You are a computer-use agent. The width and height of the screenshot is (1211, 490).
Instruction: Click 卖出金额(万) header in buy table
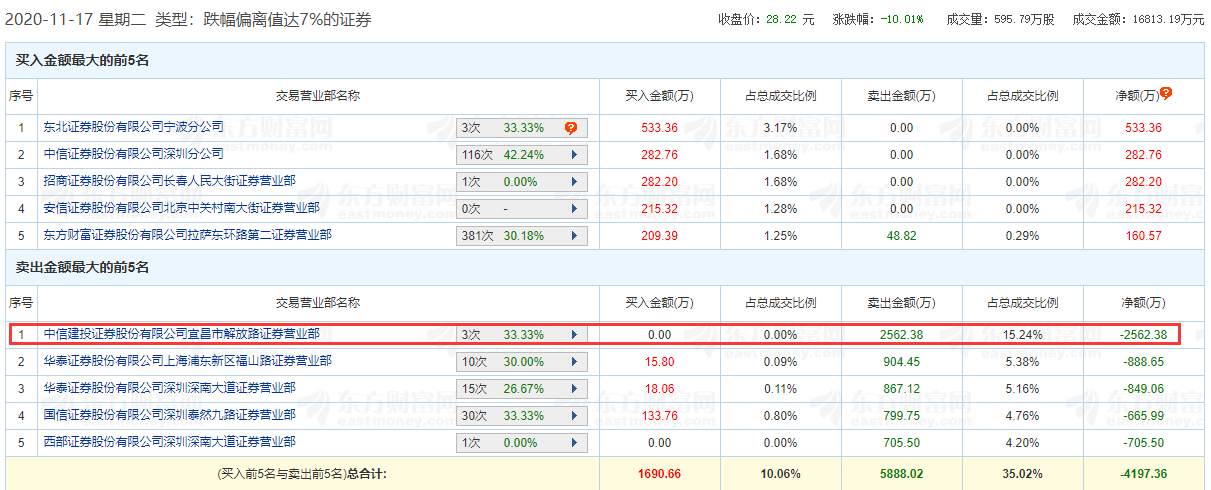pos(901,96)
